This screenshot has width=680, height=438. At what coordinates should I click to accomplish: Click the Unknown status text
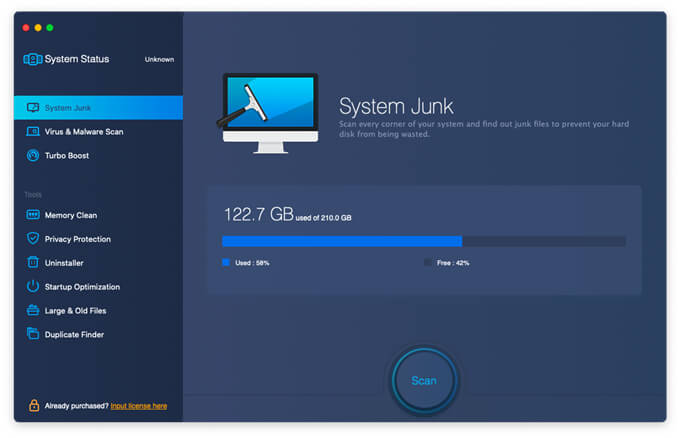(x=159, y=59)
